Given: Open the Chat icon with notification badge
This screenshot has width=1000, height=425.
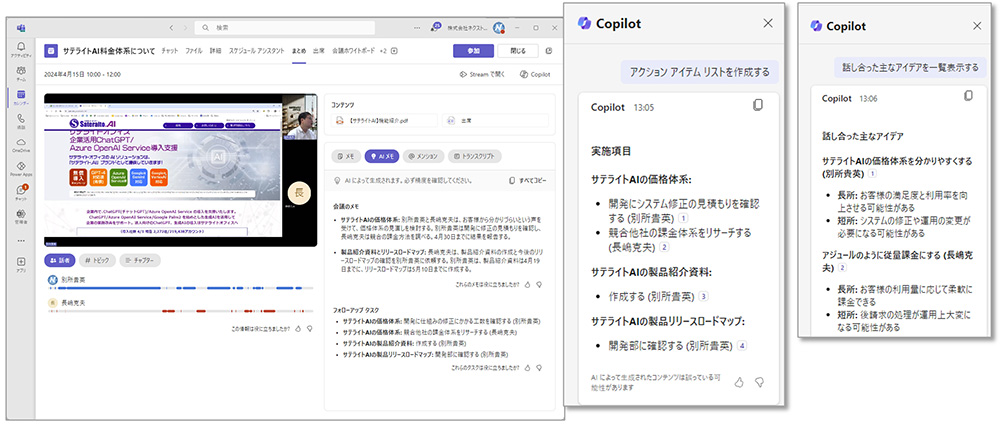Looking at the screenshot, I should tap(22, 191).
